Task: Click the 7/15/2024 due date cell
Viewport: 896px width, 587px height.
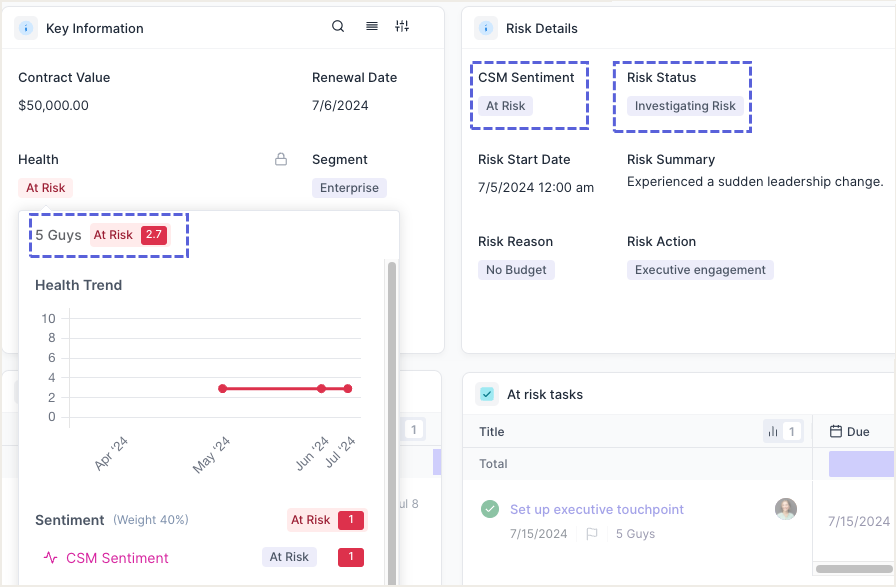Action: tap(858, 521)
